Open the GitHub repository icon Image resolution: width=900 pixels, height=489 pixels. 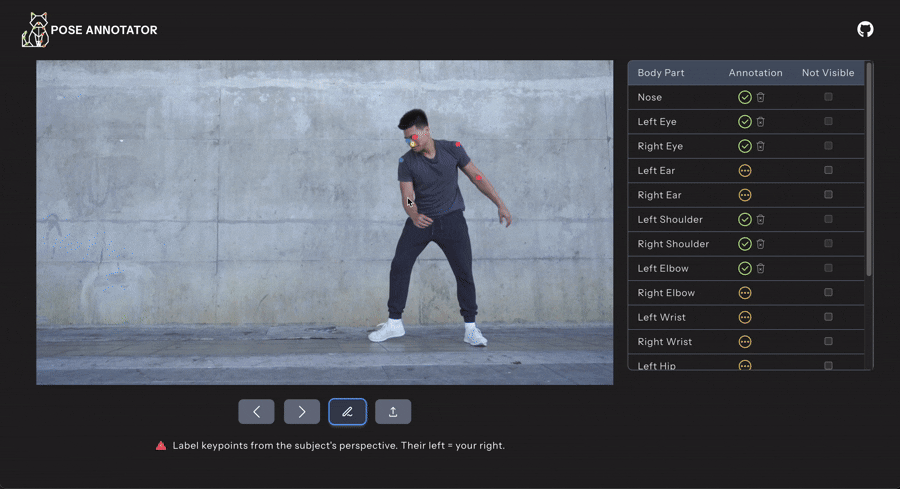(x=865, y=29)
